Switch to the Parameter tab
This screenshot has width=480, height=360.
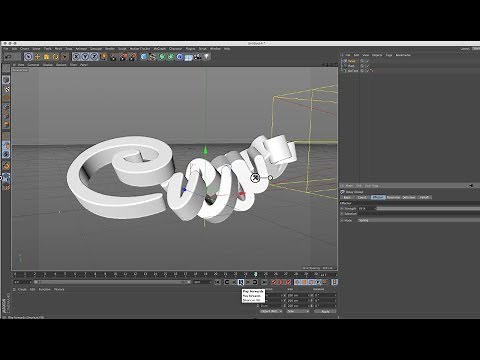click(x=393, y=197)
